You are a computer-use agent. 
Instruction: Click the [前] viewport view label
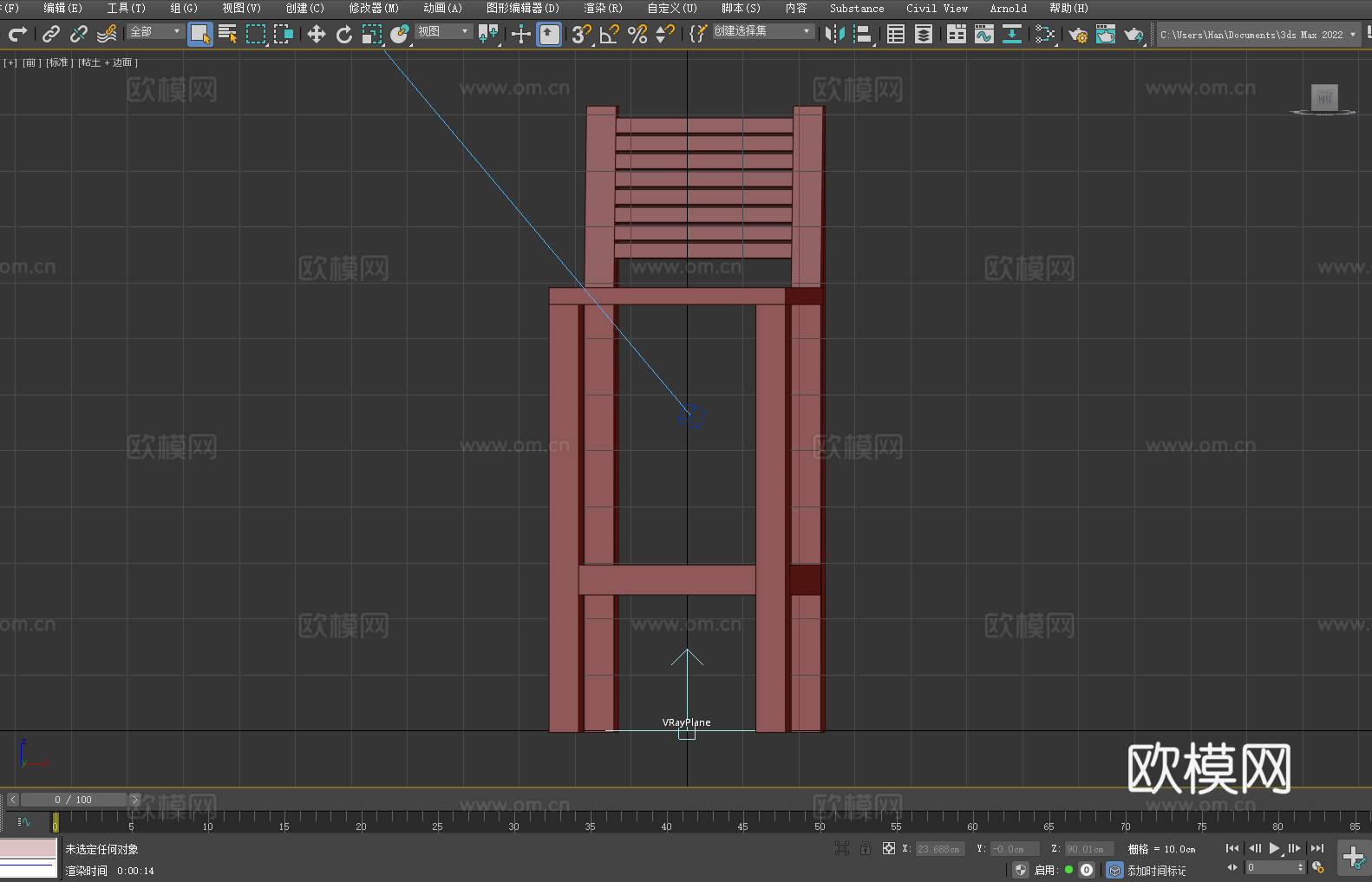point(30,62)
